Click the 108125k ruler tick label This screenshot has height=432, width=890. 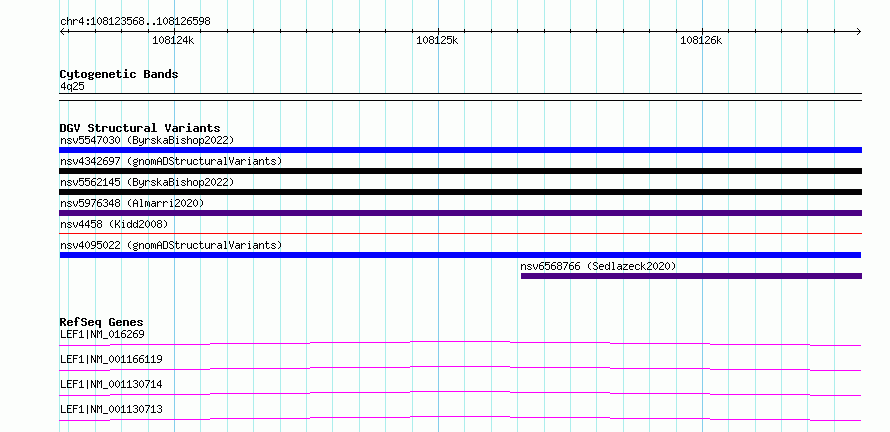click(x=438, y=40)
